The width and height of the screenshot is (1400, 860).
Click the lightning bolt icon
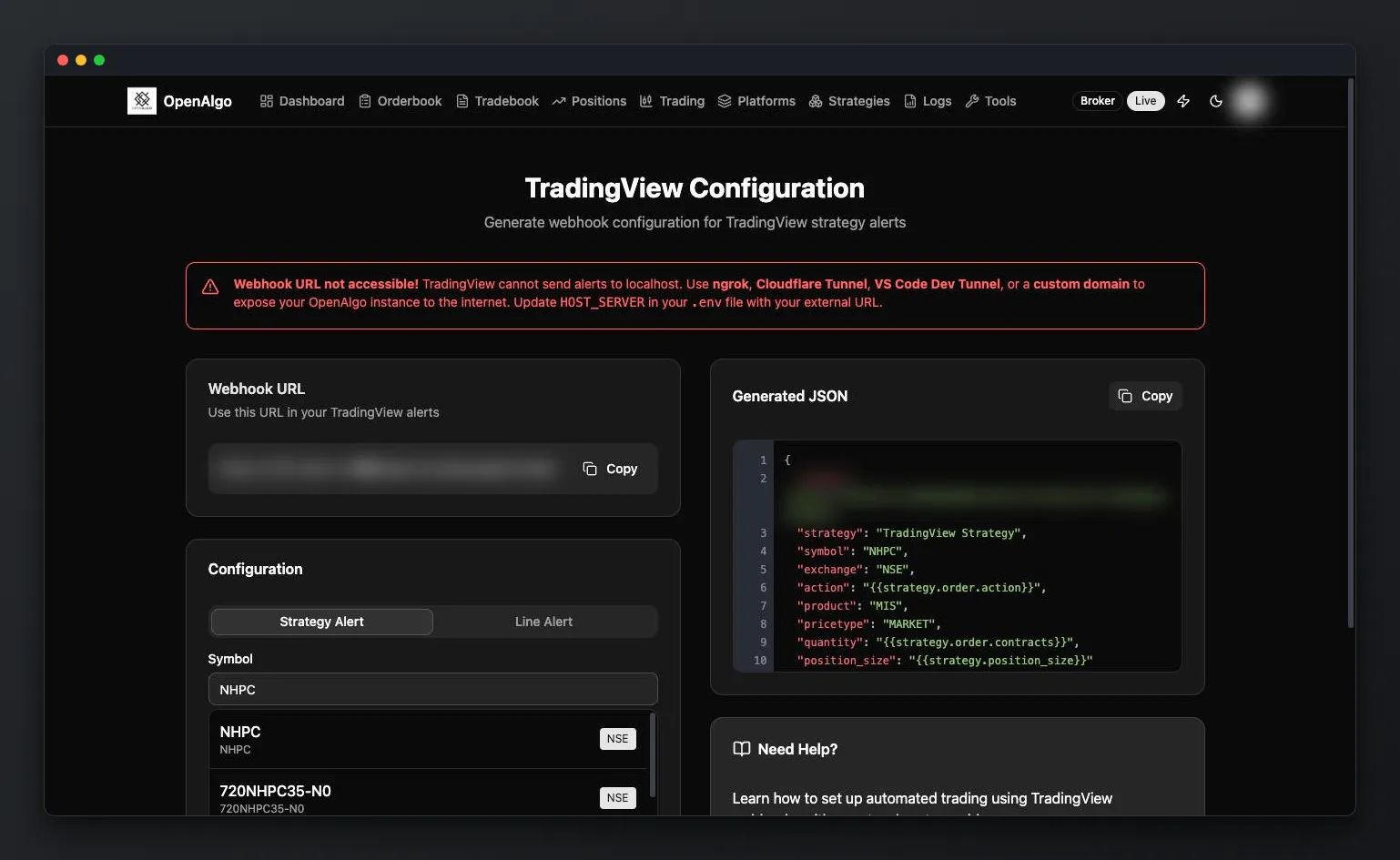[1183, 101]
